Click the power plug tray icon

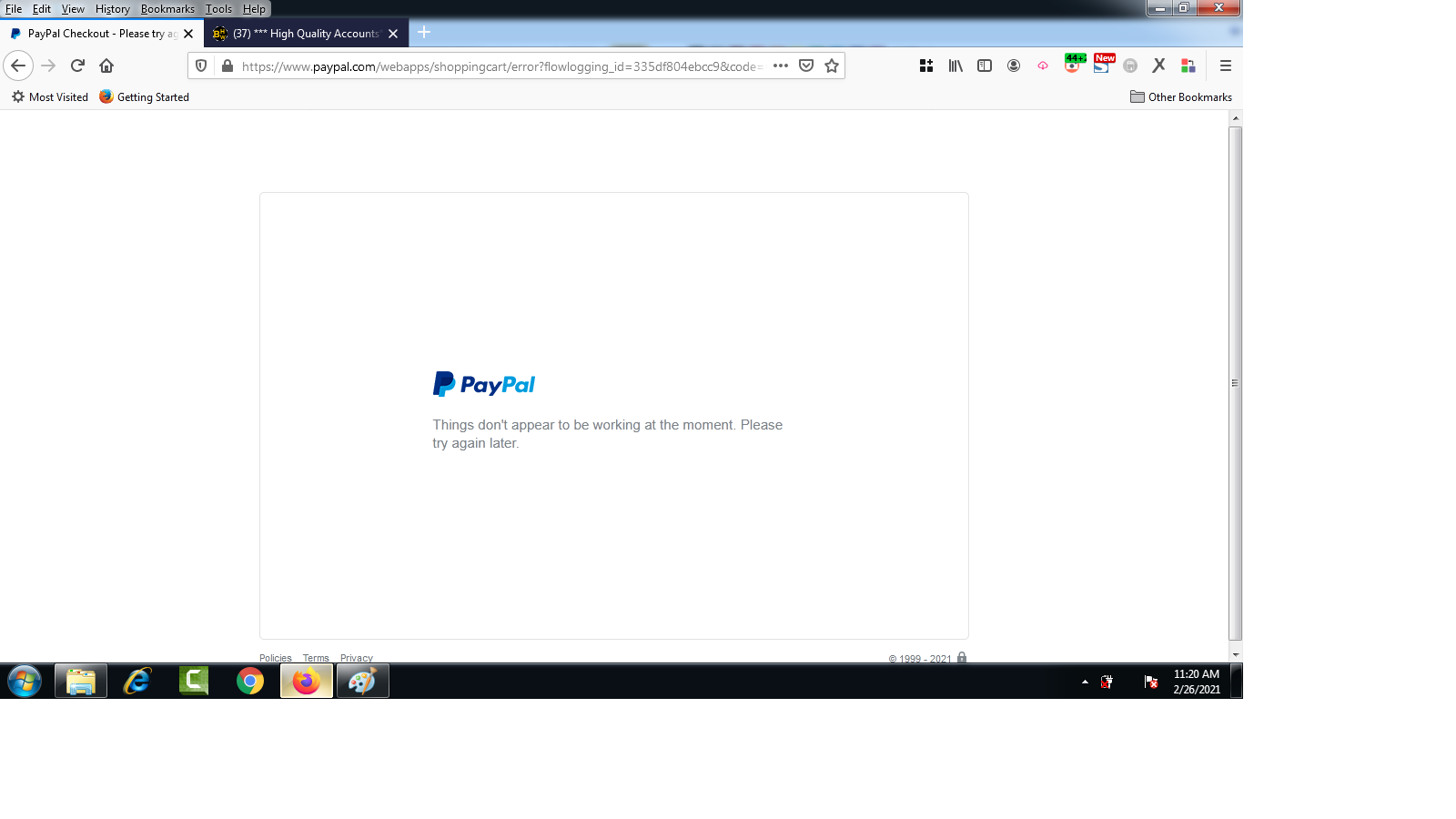tap(1107, 682)
